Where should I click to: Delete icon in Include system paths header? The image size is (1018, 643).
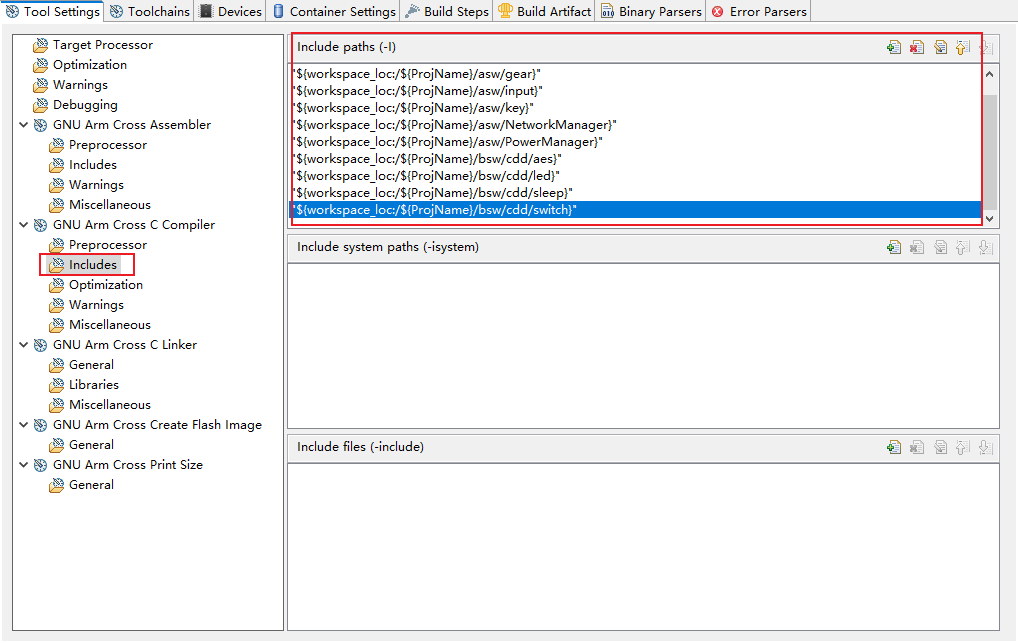click(x=917, y=247)
